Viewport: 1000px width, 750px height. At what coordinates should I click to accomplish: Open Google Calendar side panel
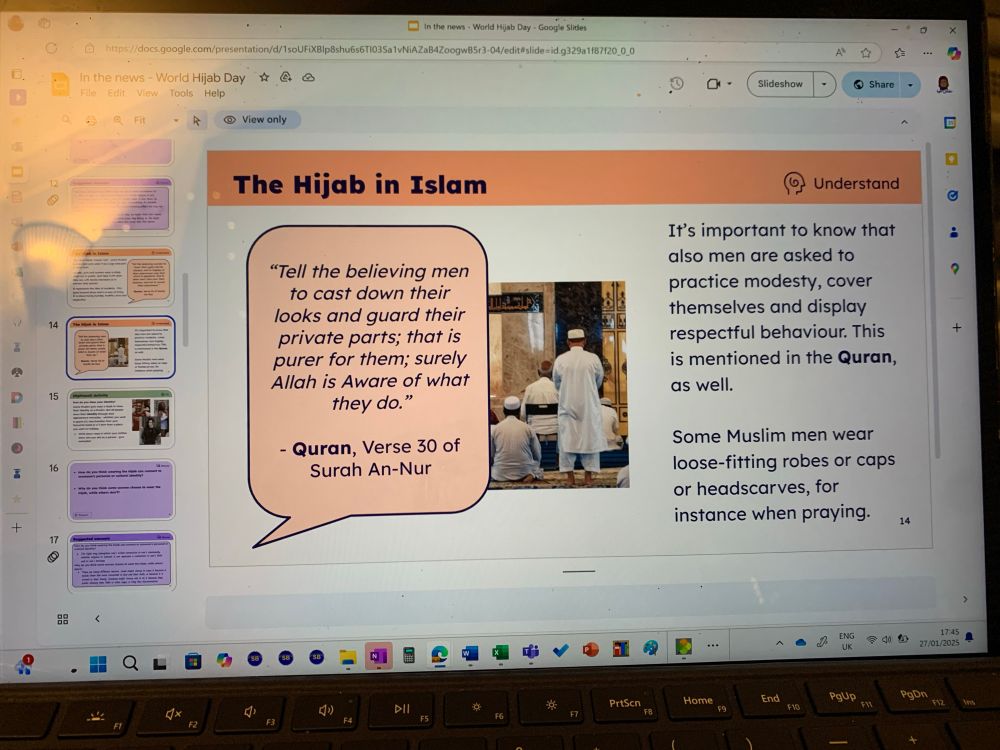pyautogui.click(x=950, y=122)
